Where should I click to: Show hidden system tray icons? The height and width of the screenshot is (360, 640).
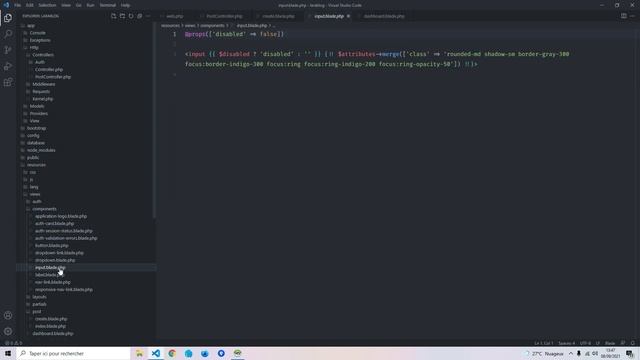pos(571,353)
